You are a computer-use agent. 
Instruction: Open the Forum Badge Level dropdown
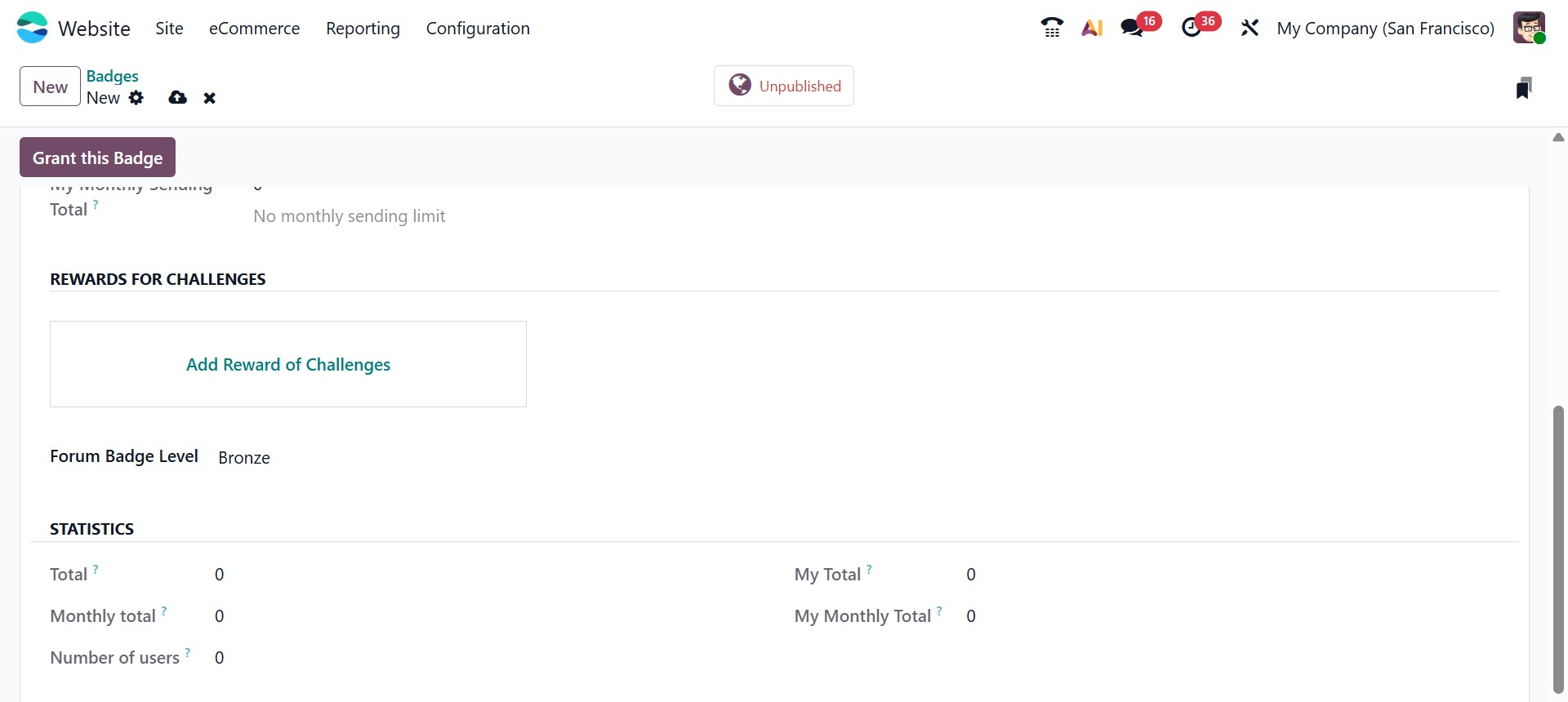pyautogui.click(x=244, y=458)
